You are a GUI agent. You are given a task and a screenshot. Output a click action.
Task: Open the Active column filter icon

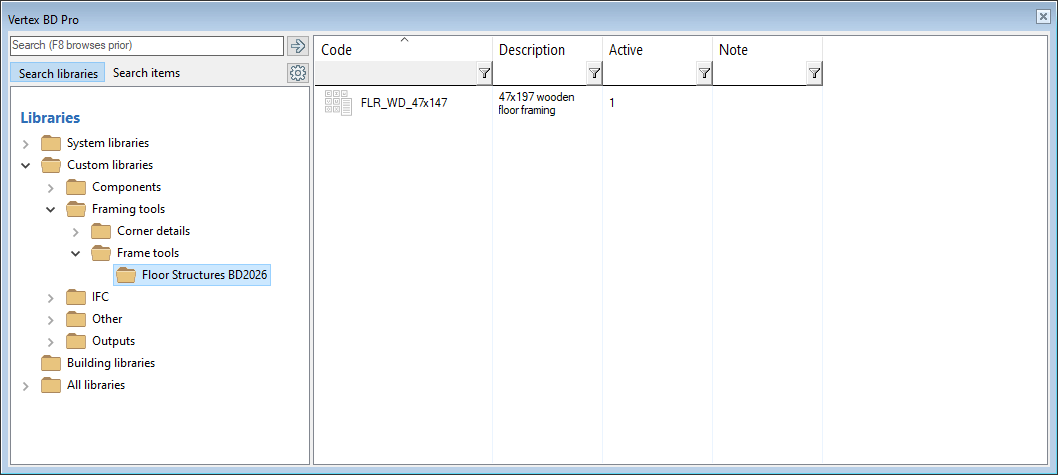(x=704, y=73)
